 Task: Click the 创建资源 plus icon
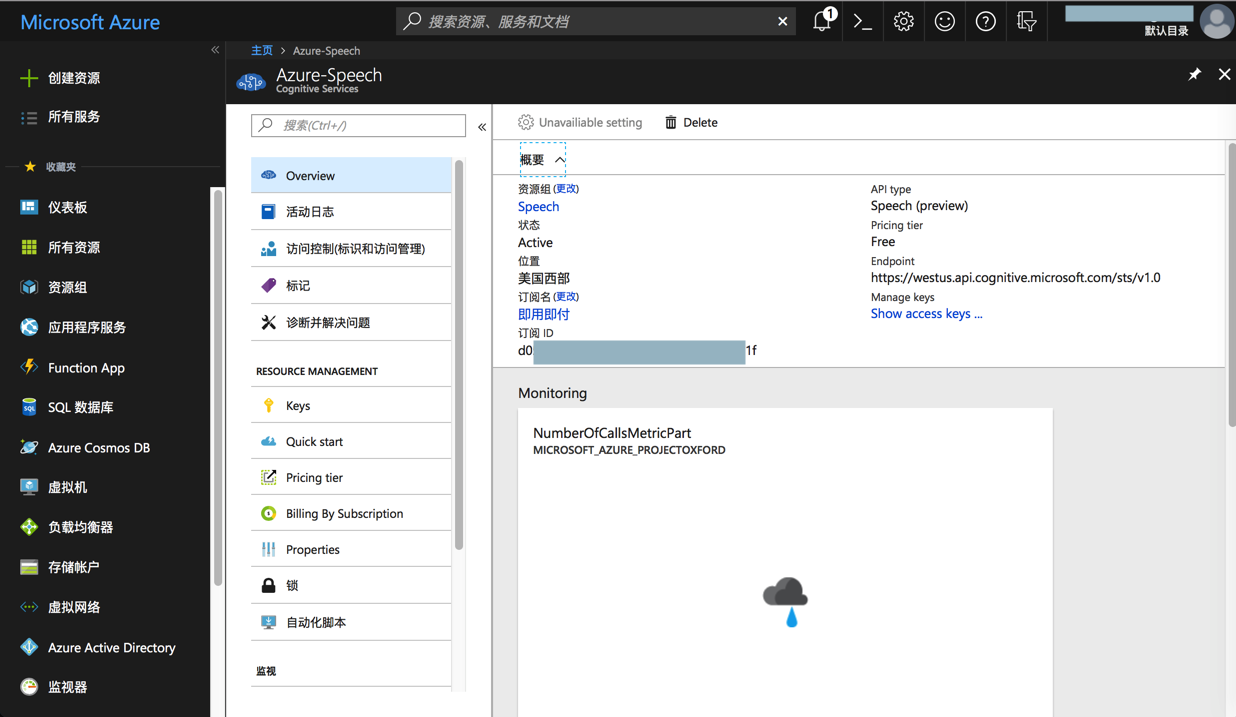[x=29, y=78]
